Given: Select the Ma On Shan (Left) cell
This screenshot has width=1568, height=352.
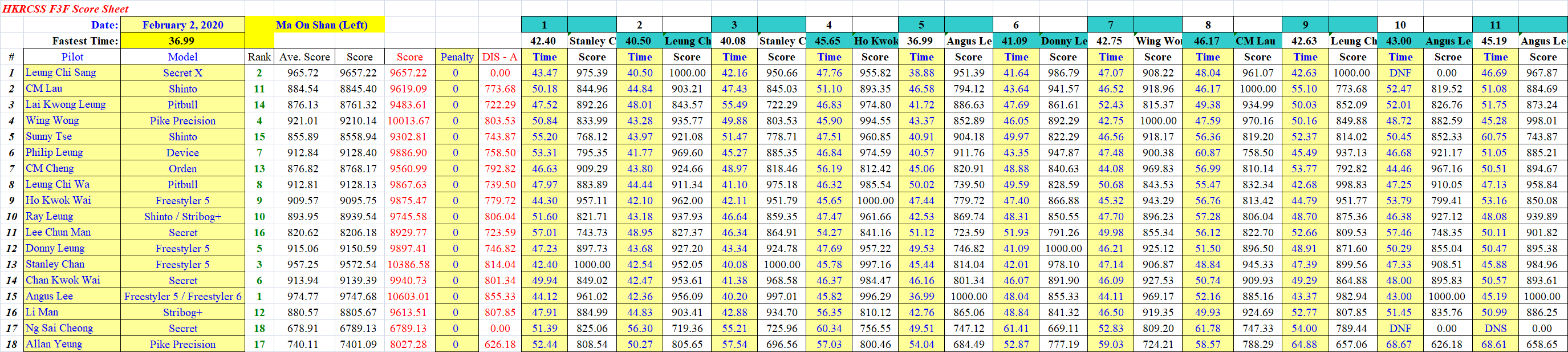Looking at the screenshot, I should click(x=322, y=25).
